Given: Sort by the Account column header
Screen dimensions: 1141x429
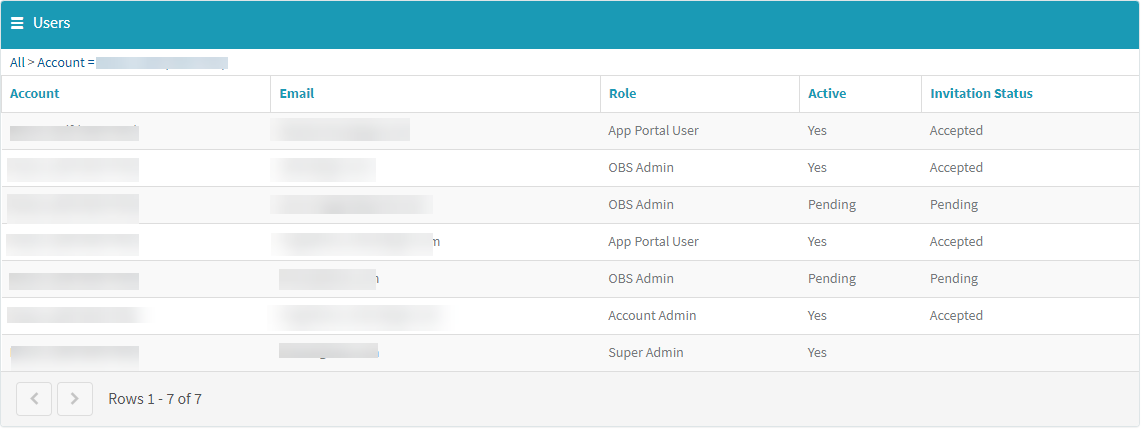Looking at the screenshot, I should pos(35,93).
